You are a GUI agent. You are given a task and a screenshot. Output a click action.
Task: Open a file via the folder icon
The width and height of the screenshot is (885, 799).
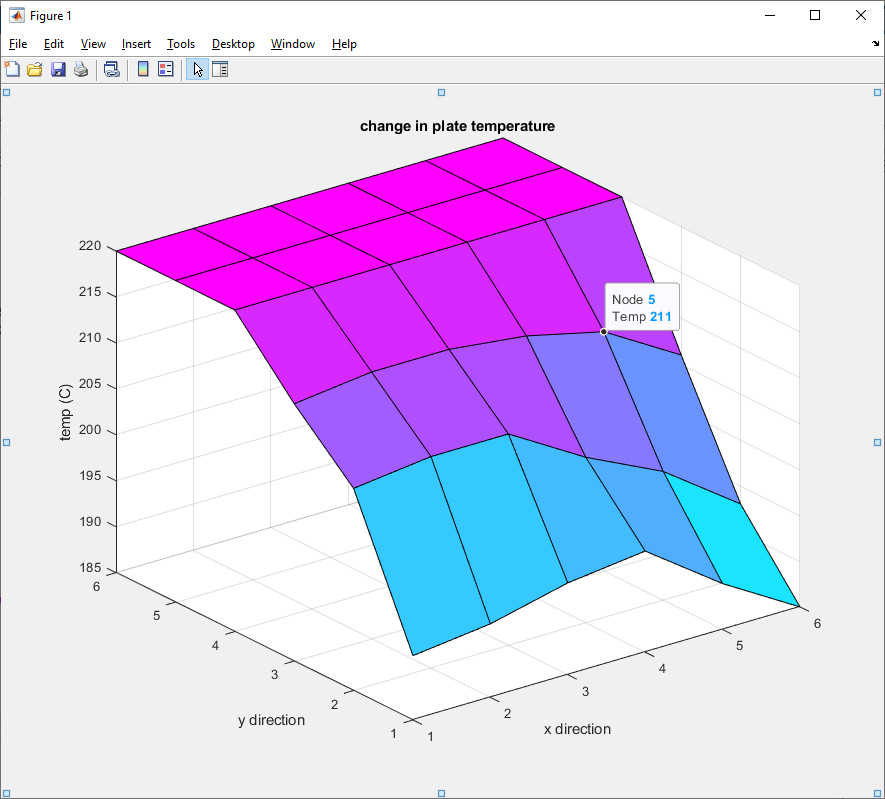[x=34, y=69]
